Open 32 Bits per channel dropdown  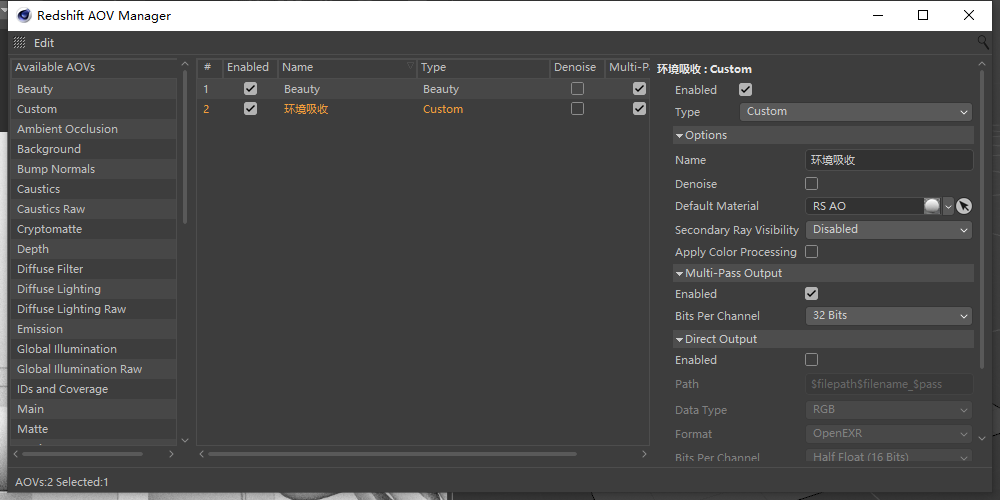pos(889,316)
